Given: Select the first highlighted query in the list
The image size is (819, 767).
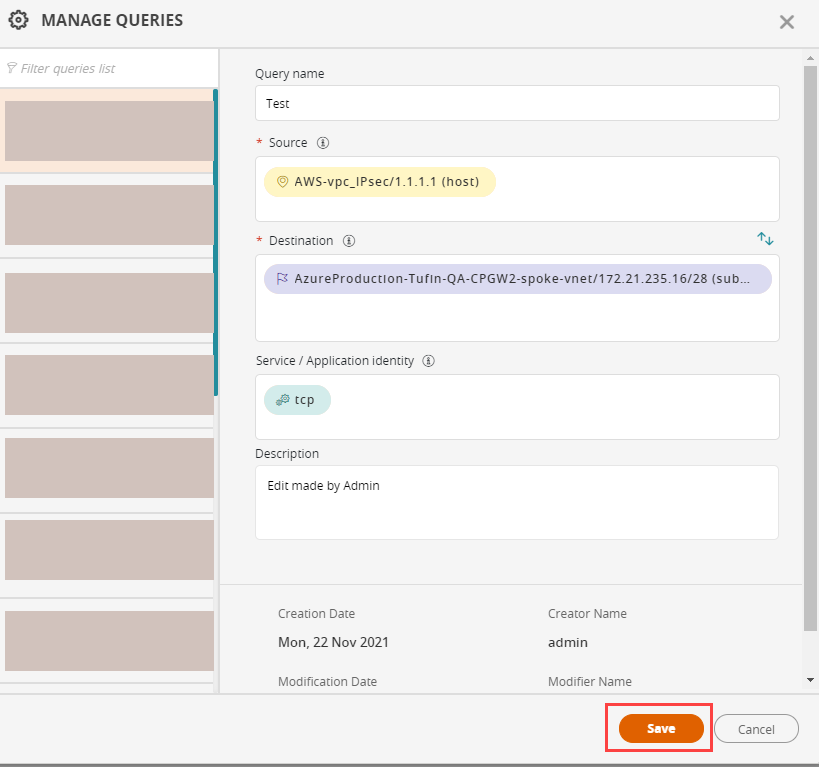Looking at the screenshot, I should 108,131.
